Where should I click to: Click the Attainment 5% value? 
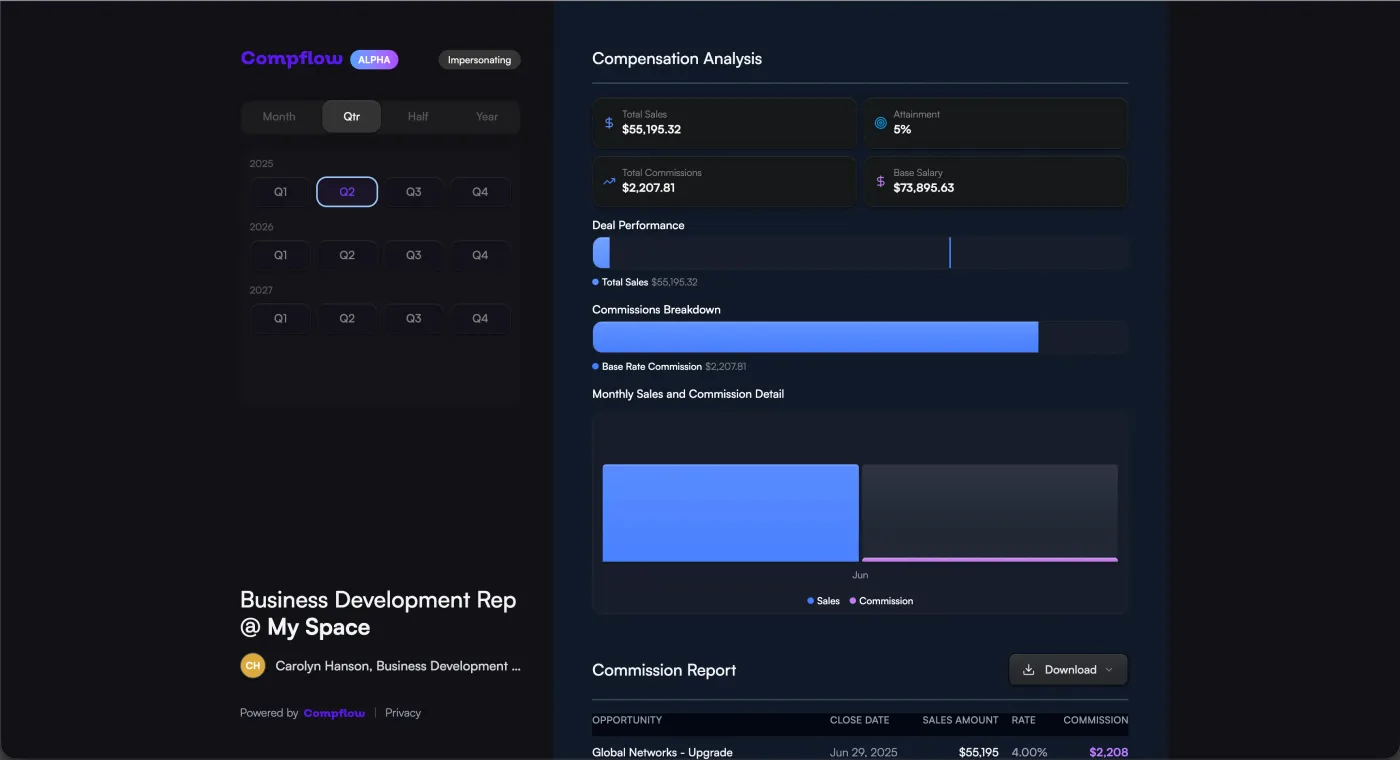point(902,130)
